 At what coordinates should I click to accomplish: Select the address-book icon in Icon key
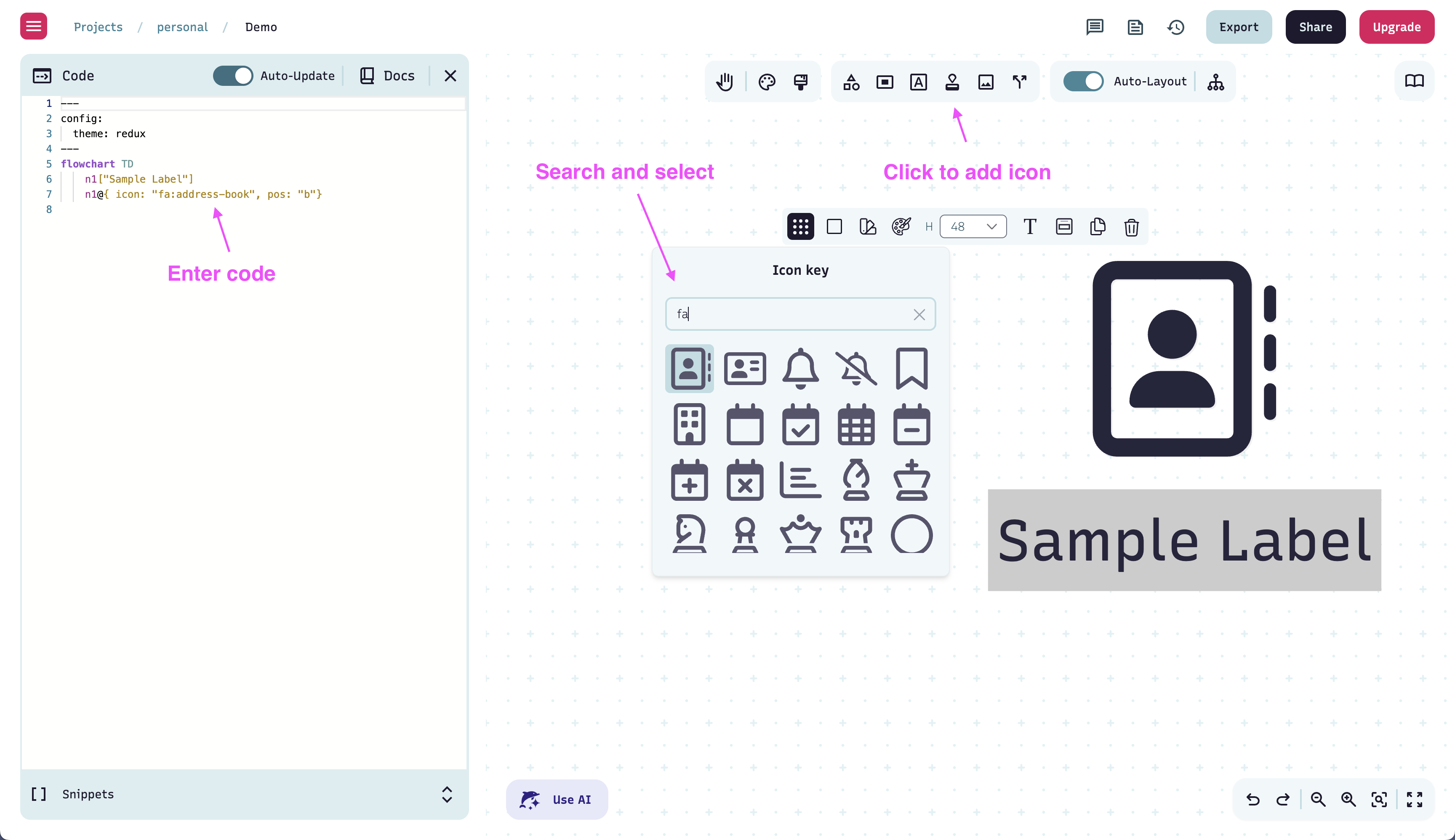(x=689, y=369)
